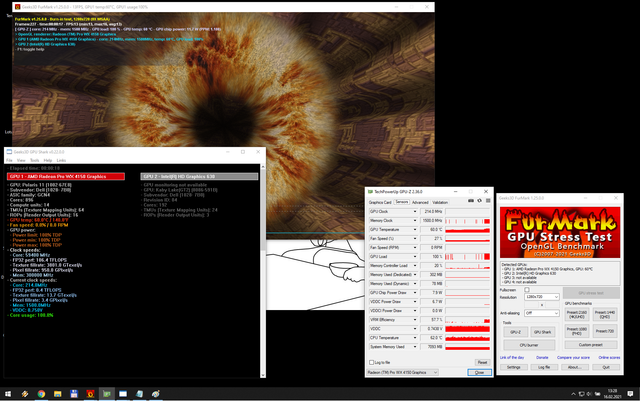
Task: Run Preset:2160 (4K/UHD) benchmark
Action: coord(577,314)
